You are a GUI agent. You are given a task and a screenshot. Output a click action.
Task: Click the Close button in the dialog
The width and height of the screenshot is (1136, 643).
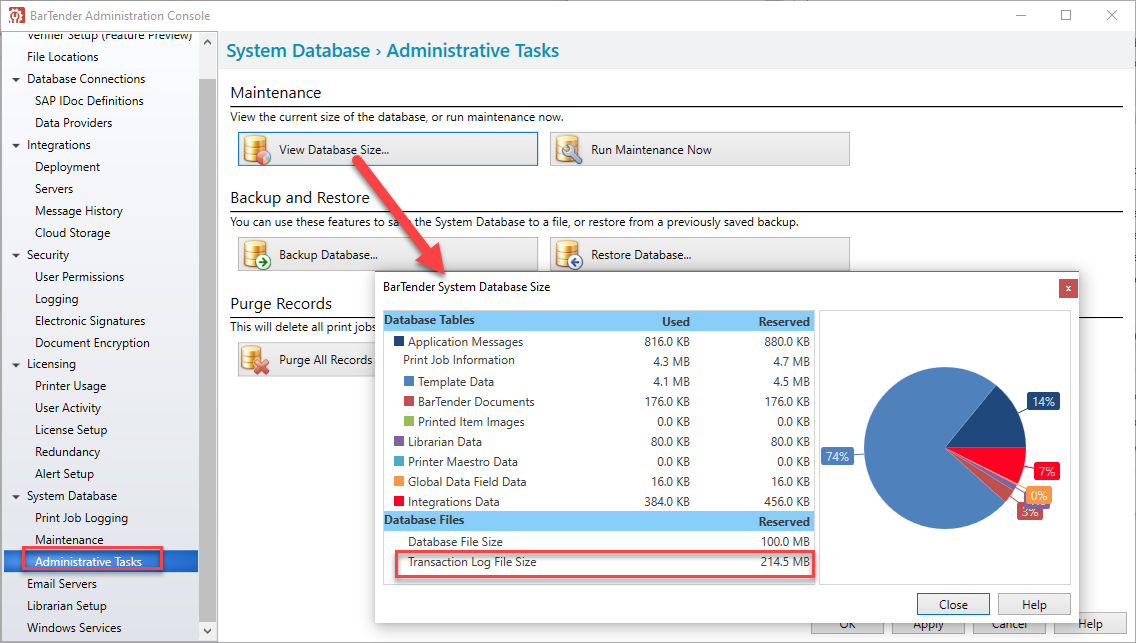coord(953,604)
